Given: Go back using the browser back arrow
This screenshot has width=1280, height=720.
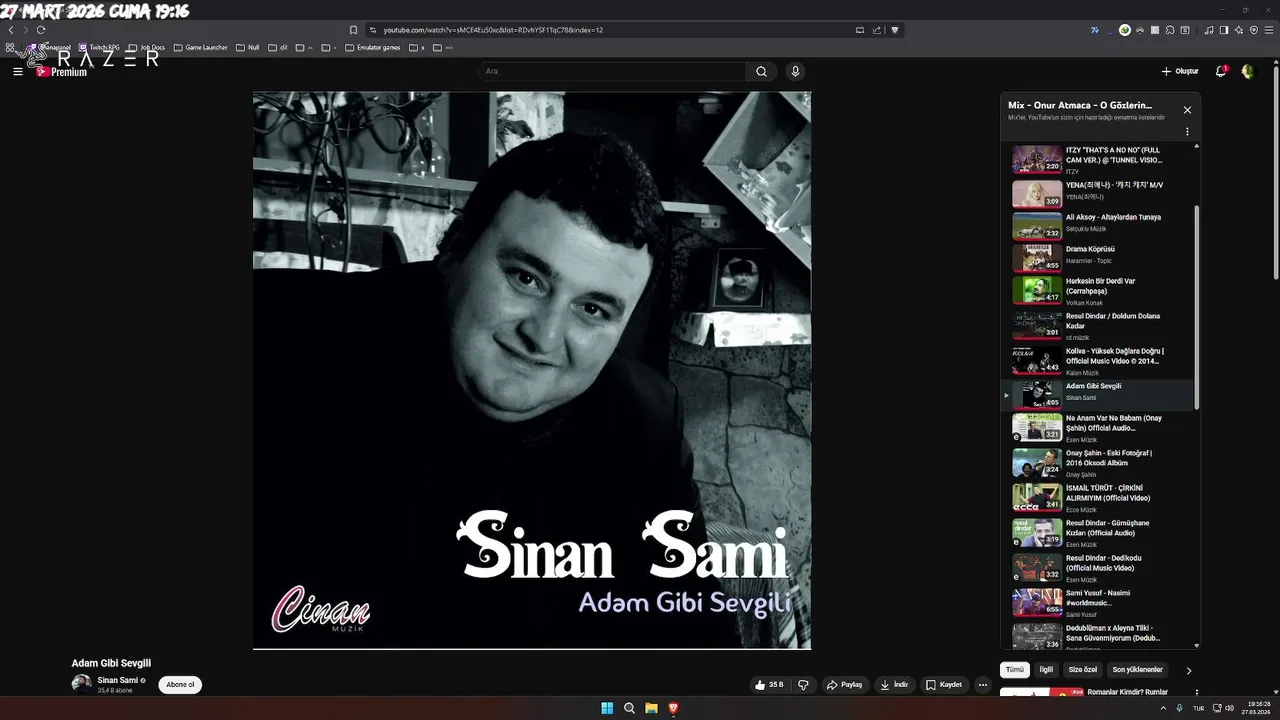Looking at the screenshot, I should coord(11,30).
